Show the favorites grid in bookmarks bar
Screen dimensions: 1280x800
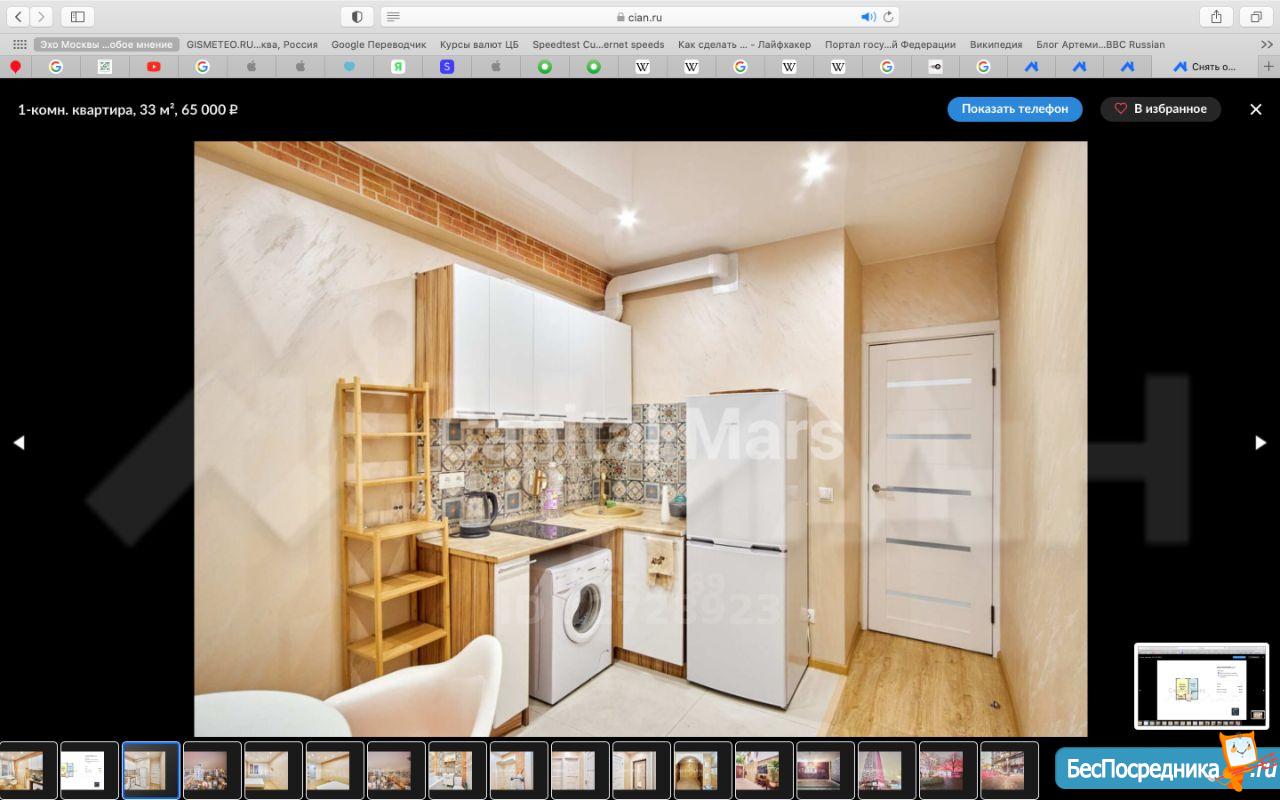[x=19, y=44]
